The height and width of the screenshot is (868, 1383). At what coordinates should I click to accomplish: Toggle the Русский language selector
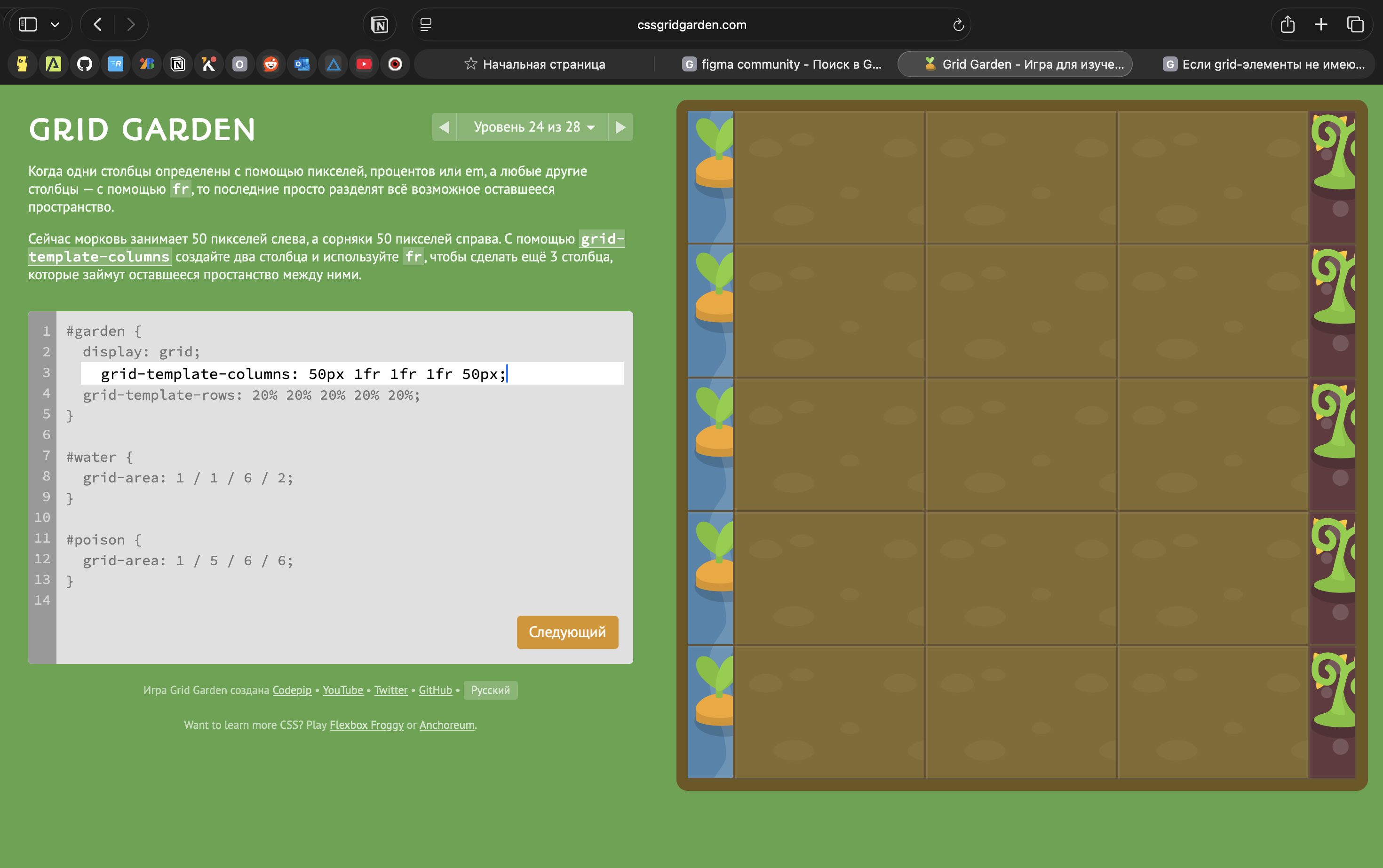pos(490,690)
